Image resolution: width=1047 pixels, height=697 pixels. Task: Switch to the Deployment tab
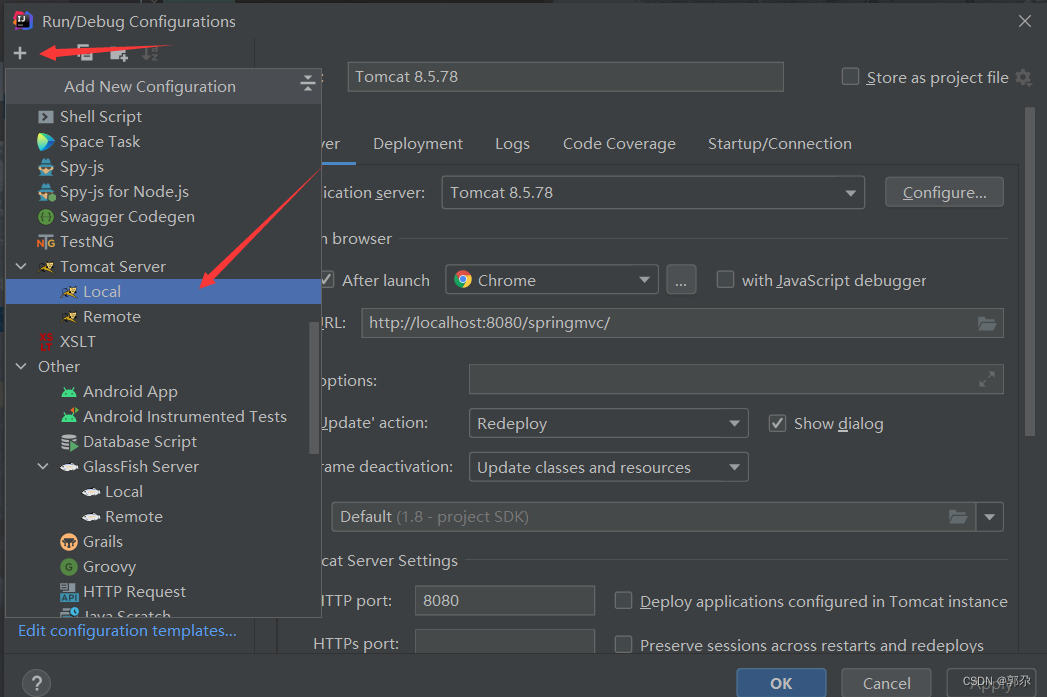(417, 144)
